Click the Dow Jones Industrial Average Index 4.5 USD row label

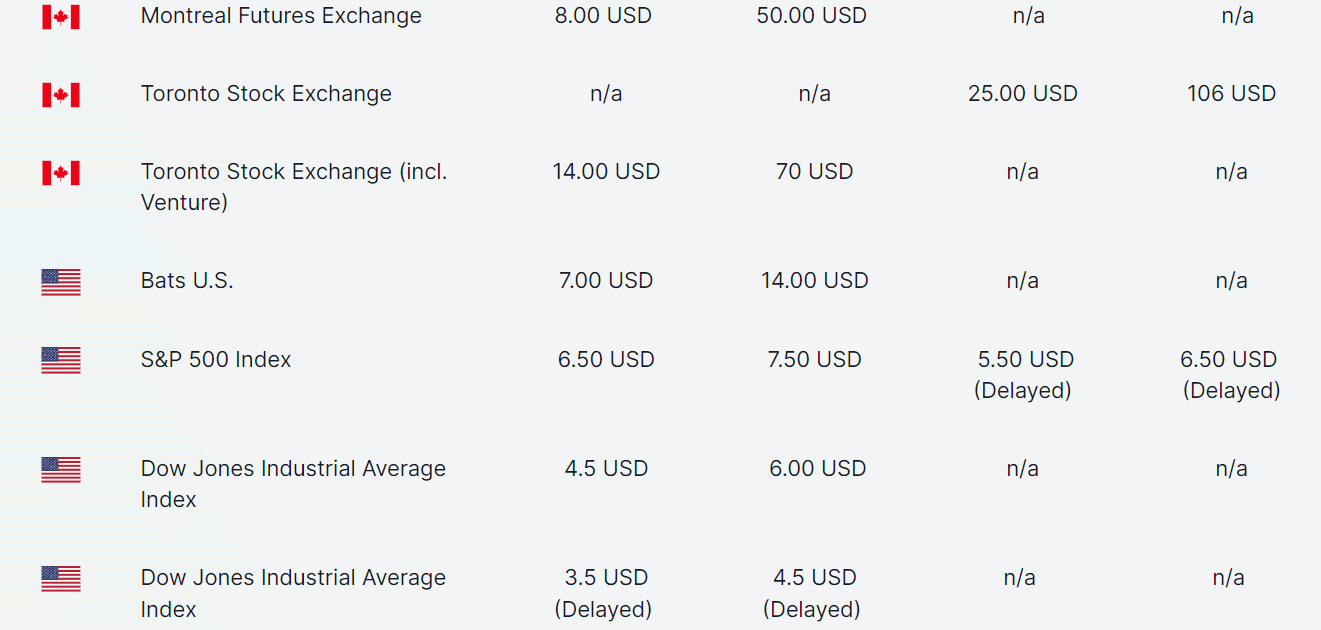click(293, 484)
